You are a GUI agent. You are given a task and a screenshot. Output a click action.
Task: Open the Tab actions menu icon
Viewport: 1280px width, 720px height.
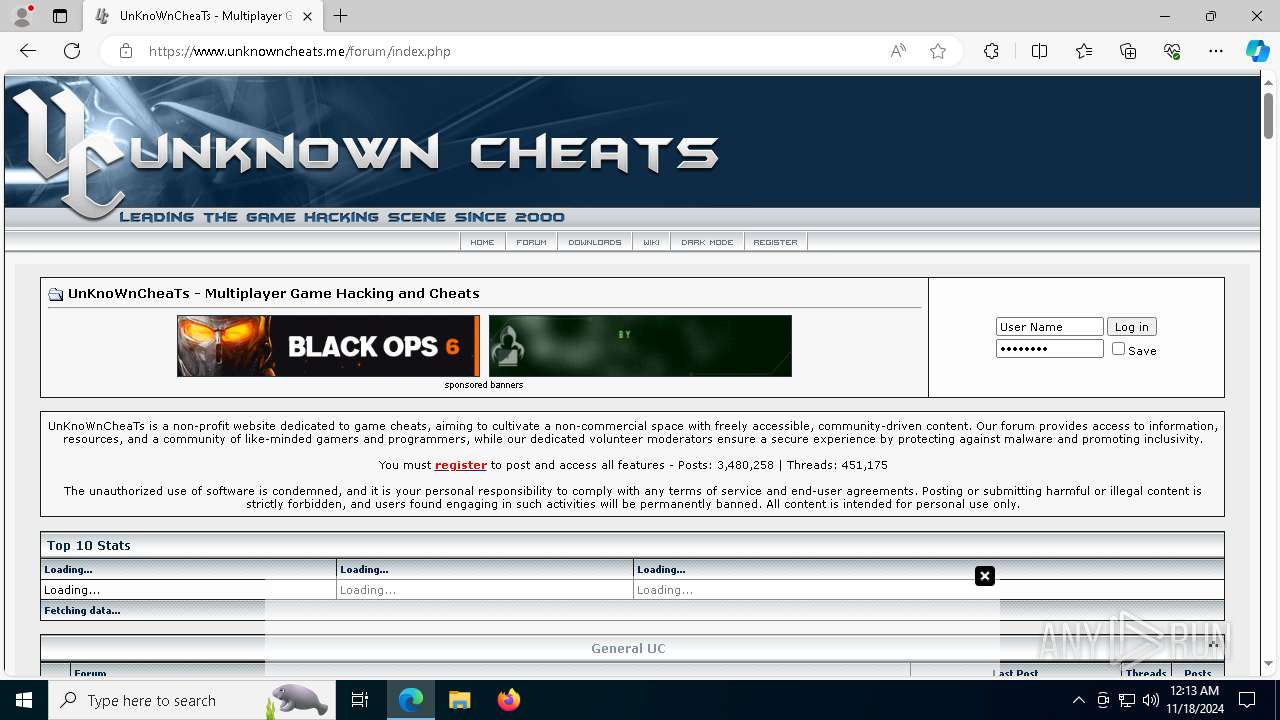coord(60,16)
